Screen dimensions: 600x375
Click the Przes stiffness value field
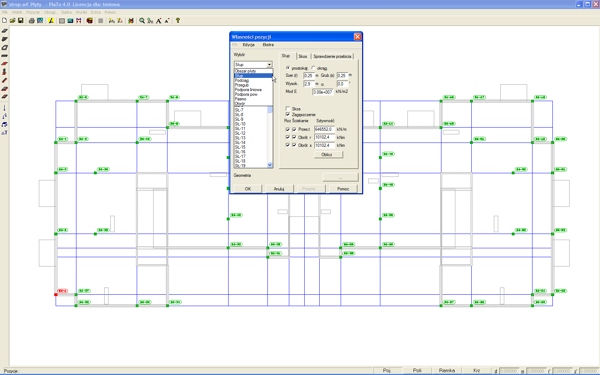tap(324, 129)
